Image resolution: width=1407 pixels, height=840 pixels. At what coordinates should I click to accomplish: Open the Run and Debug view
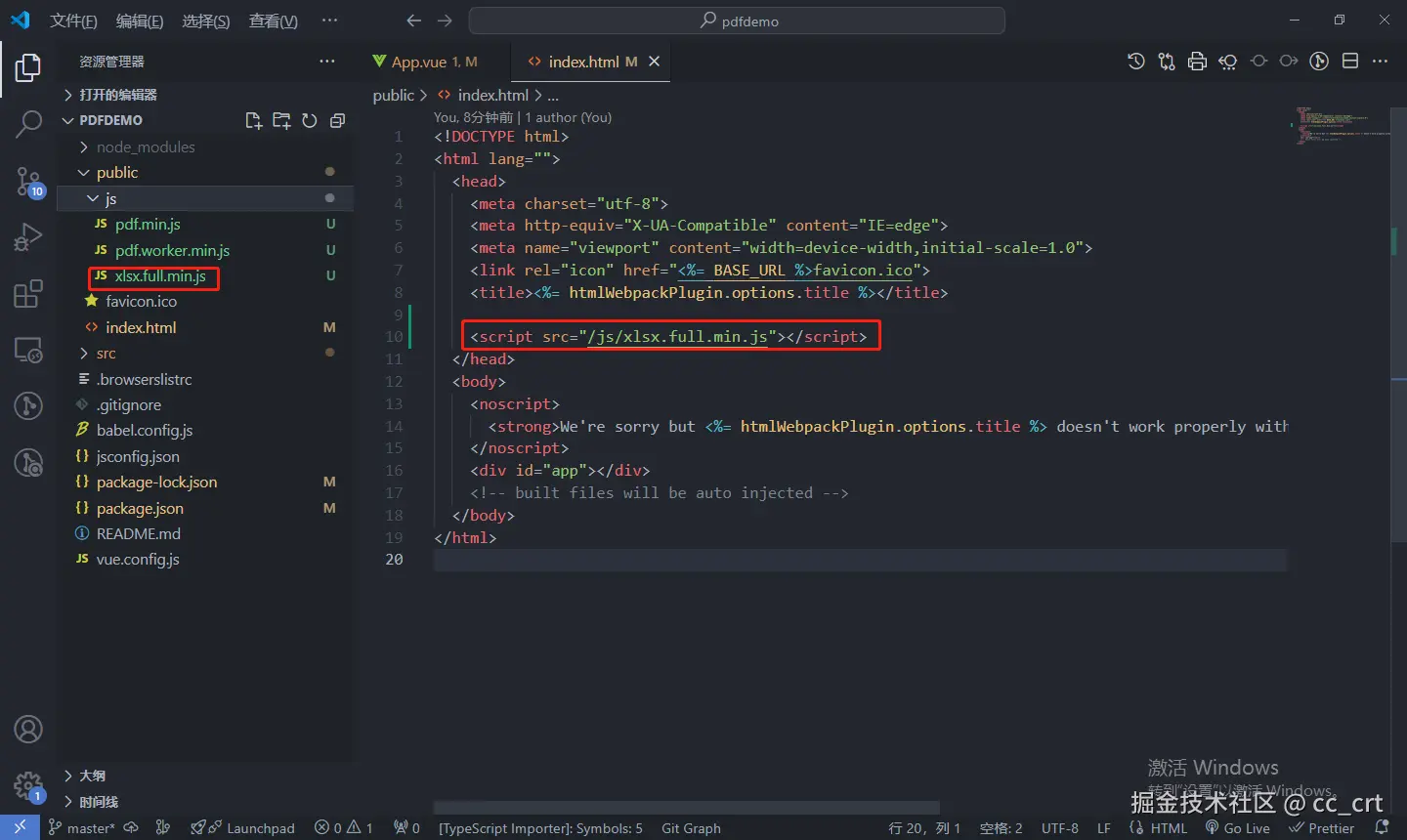pos(28,237)
